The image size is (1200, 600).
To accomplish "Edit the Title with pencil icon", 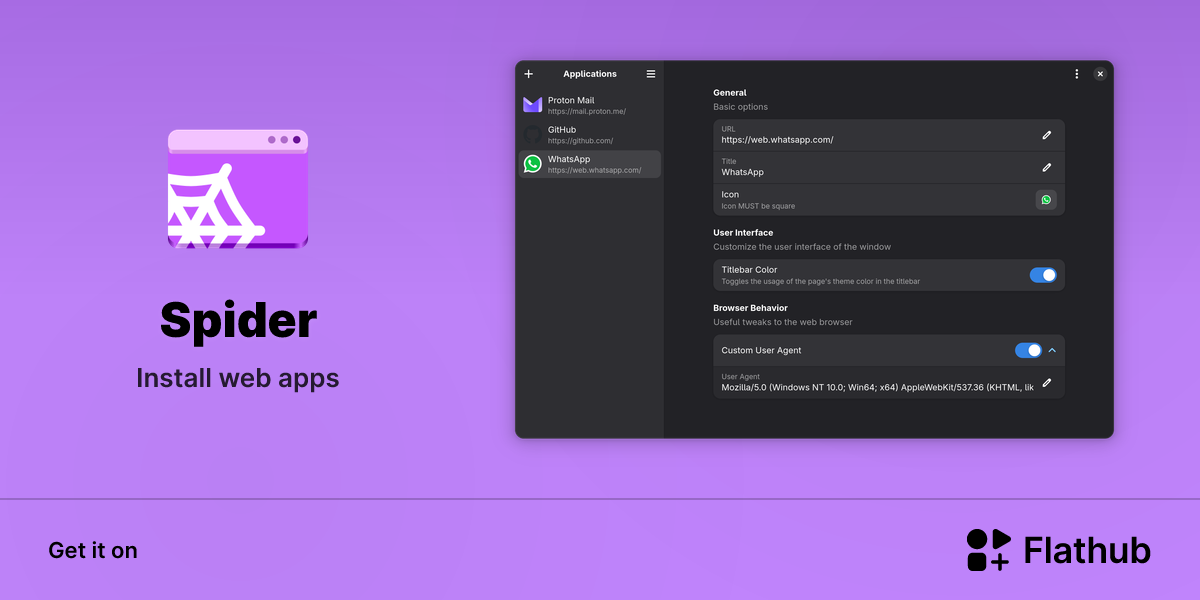I will [1046, 167].
